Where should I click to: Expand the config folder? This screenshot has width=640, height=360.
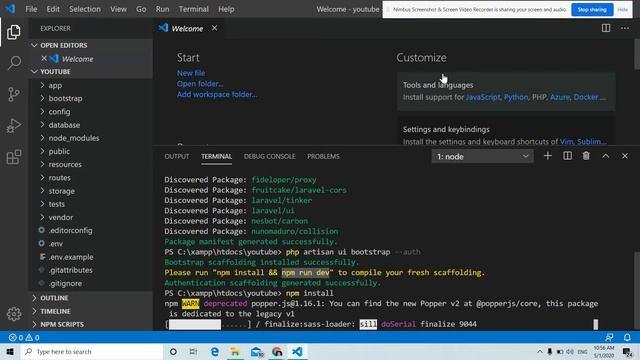(x=90, y=111)
